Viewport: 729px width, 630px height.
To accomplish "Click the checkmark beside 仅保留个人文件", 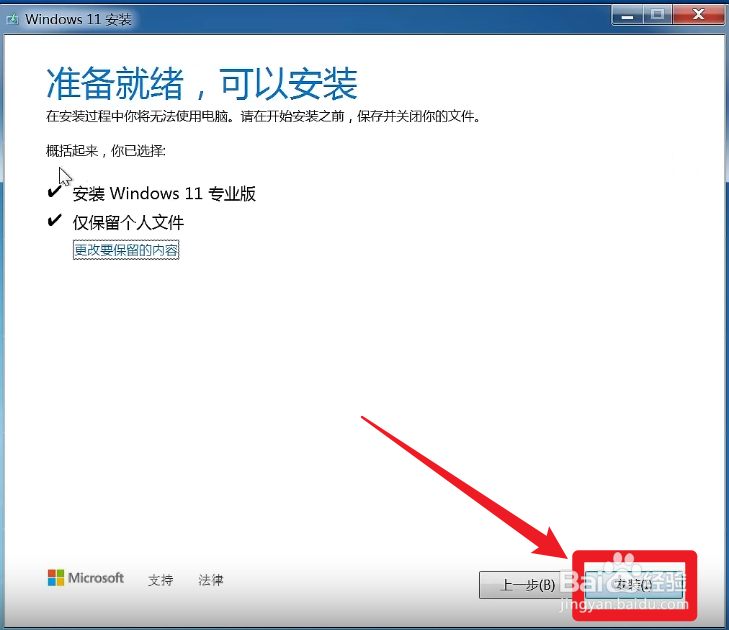I will (x=54, y=220).
